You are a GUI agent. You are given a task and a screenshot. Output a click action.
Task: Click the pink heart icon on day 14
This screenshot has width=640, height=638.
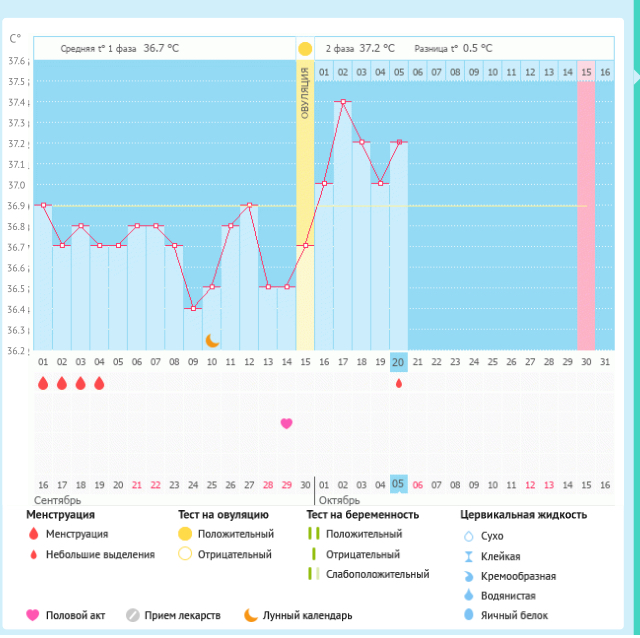click(287, 423)
